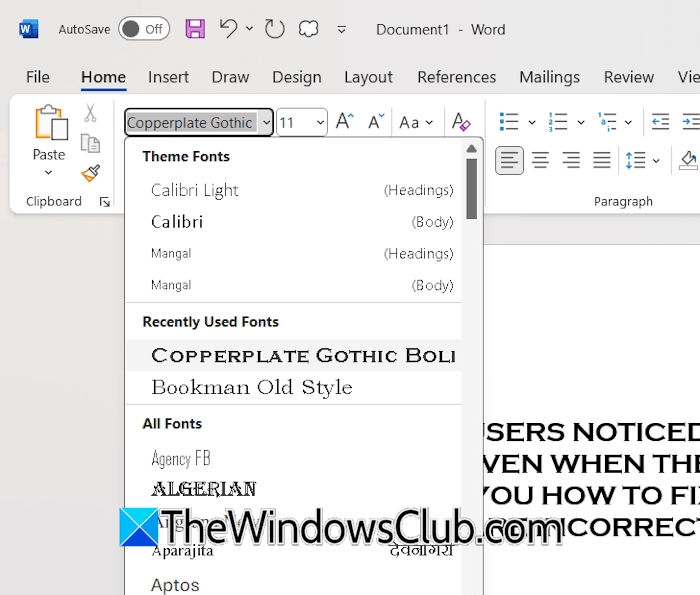This screenshot has width=700, height=595.
Task: Open the numbering library dropdown arrow
Action: point(581,122)
